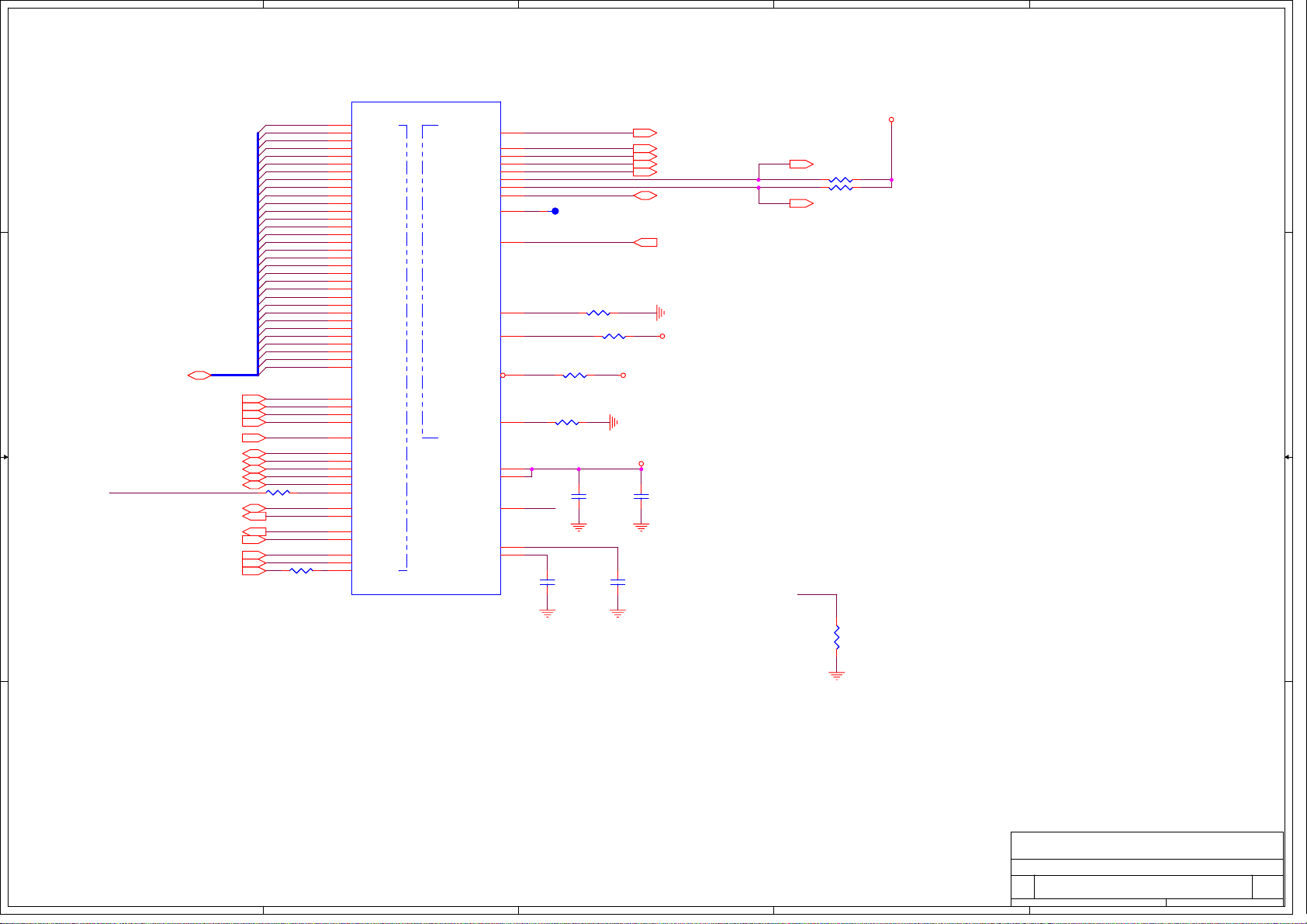Select the resistor between two open-circle terminals
This screenshot has width=1307, height=924.
[x=575, y=375]
